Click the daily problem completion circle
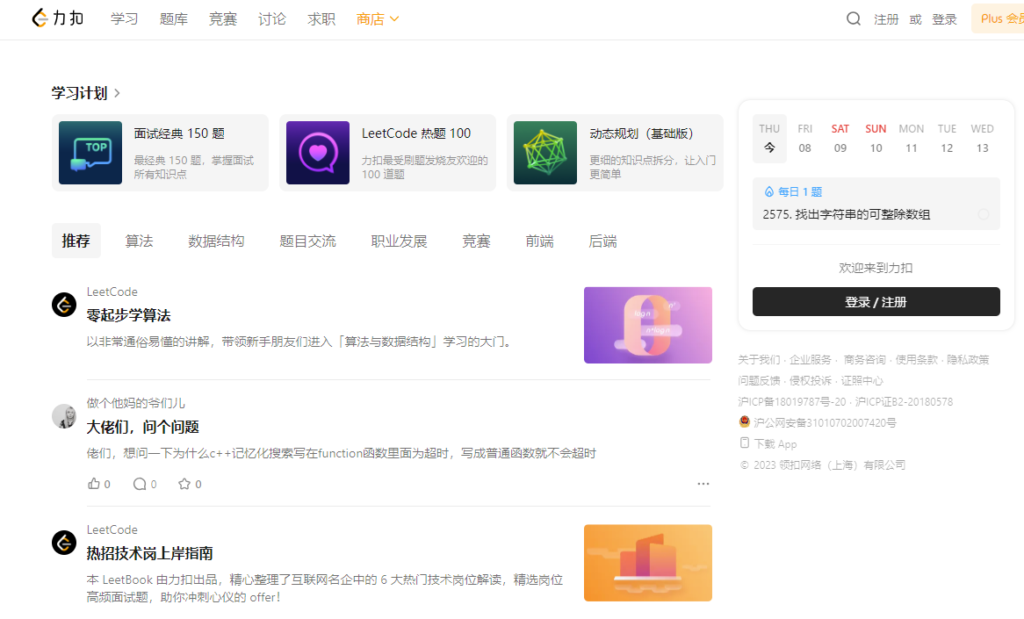 983,214
